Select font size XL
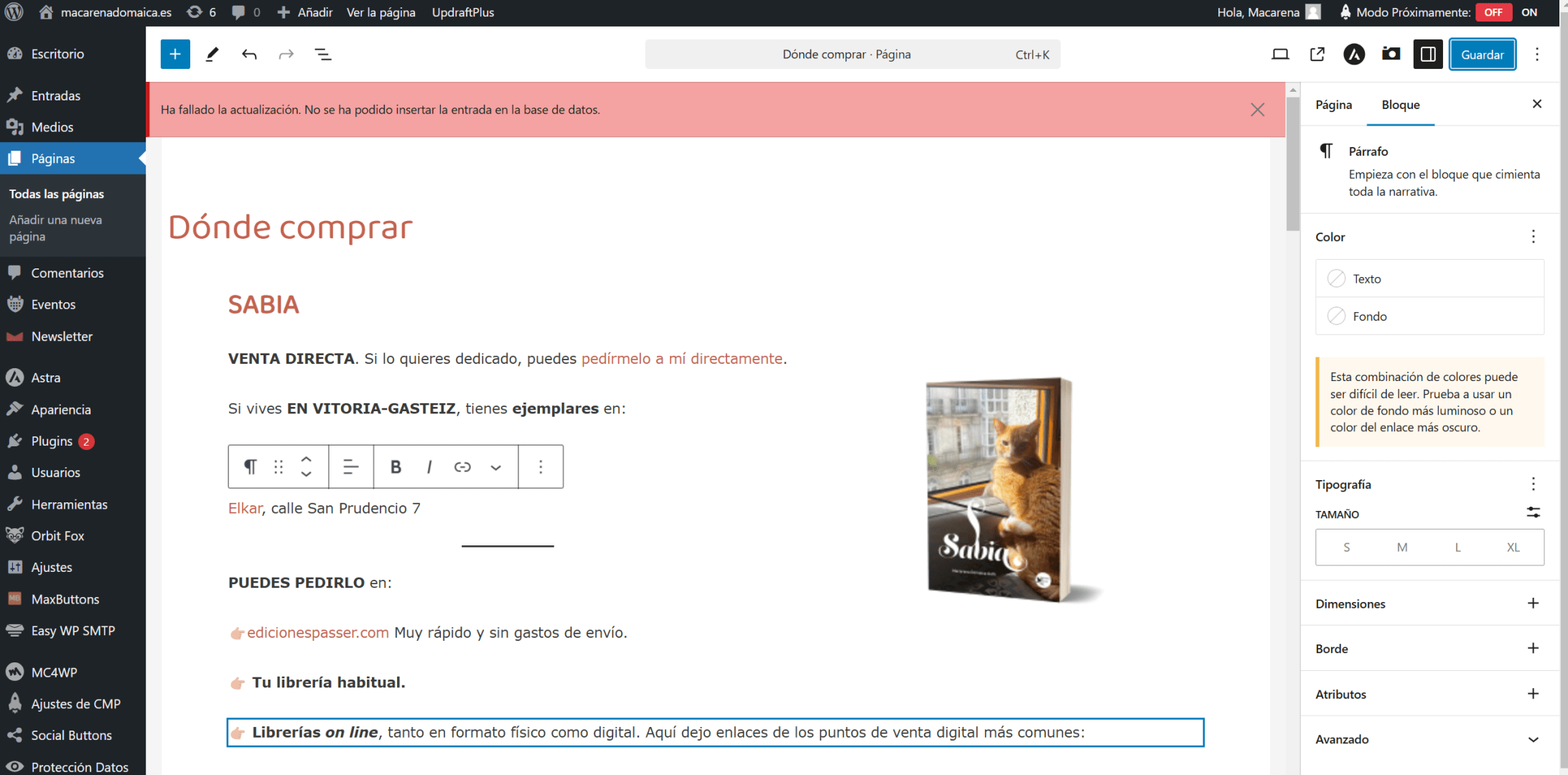The width and height of the screenshot is (1568, 775). [x=1513, y=548]
